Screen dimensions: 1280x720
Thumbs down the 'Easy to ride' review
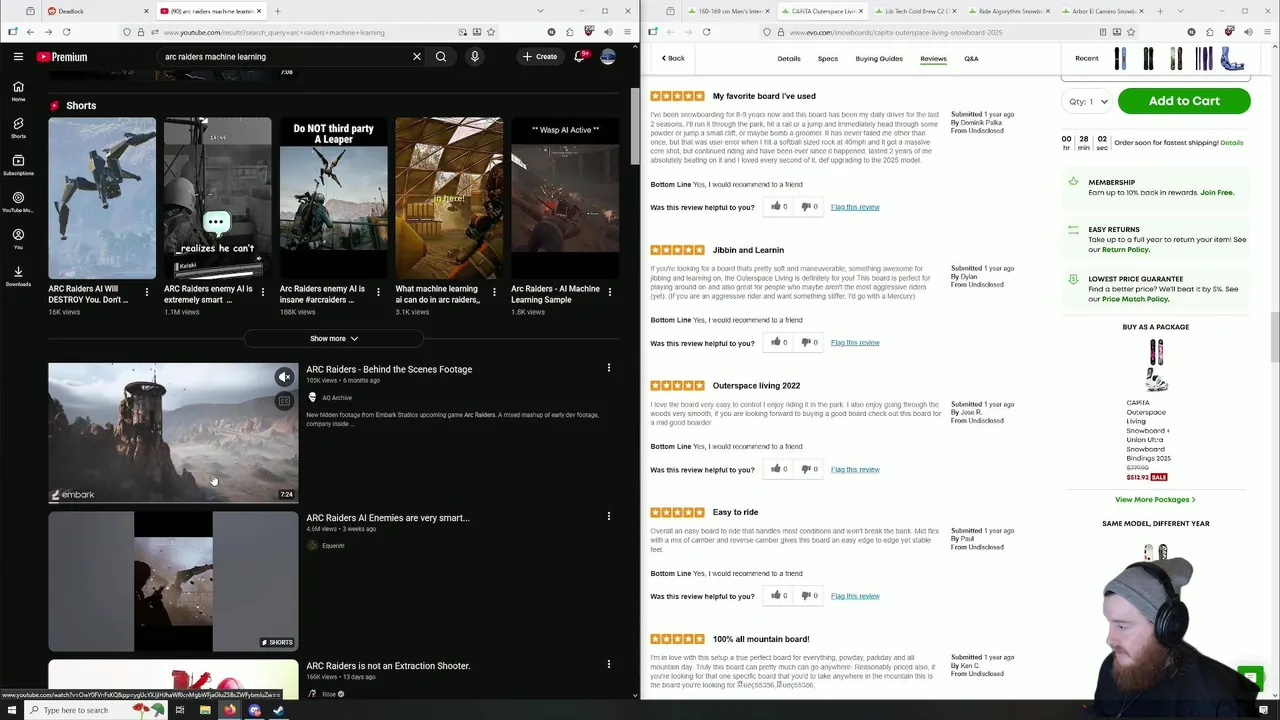(x=809, y=596)
